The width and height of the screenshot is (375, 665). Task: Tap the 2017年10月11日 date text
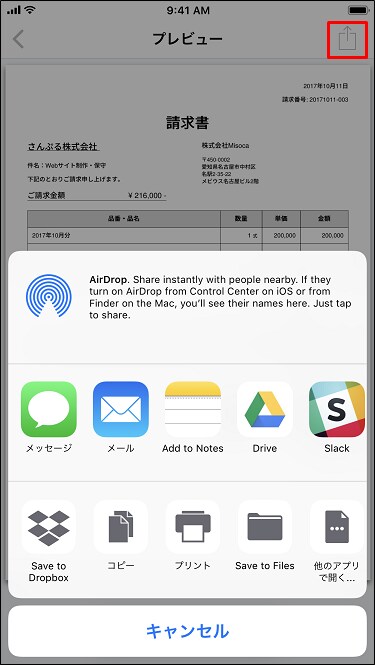[326, 86]
